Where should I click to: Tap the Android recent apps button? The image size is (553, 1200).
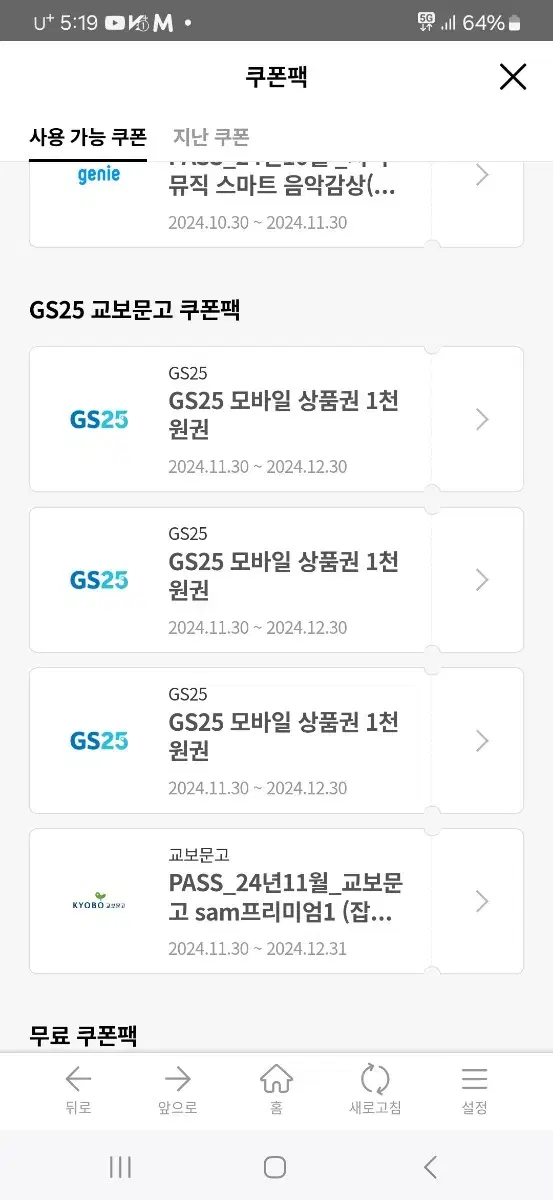pos(120,1167)
